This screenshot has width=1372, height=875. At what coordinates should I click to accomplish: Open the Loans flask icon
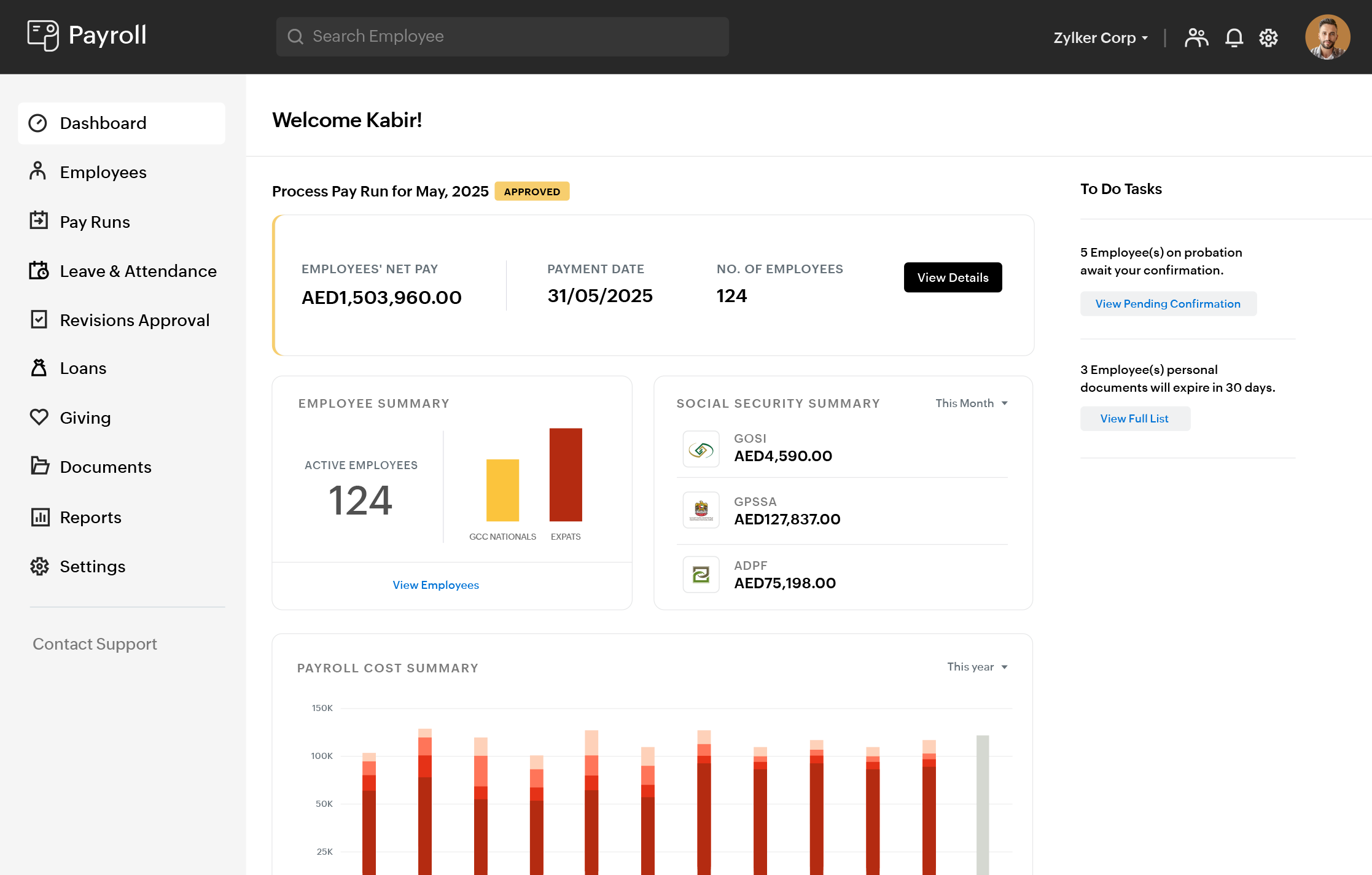coord(38,368)
